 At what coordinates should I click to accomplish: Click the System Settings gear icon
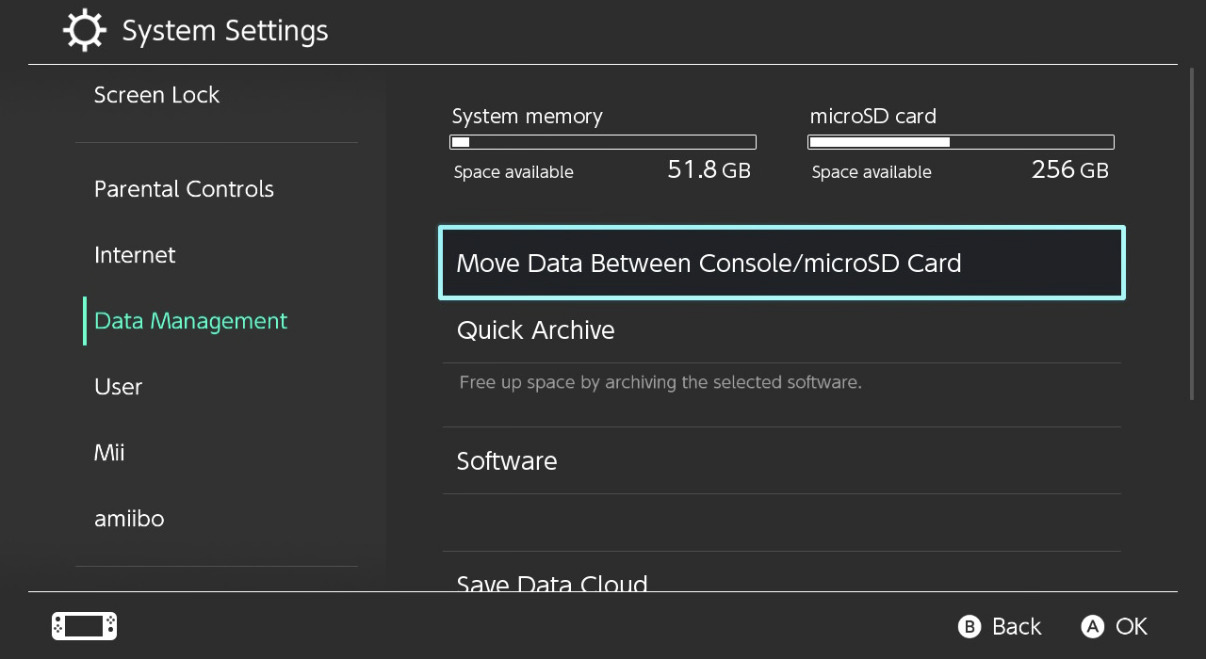84,32
